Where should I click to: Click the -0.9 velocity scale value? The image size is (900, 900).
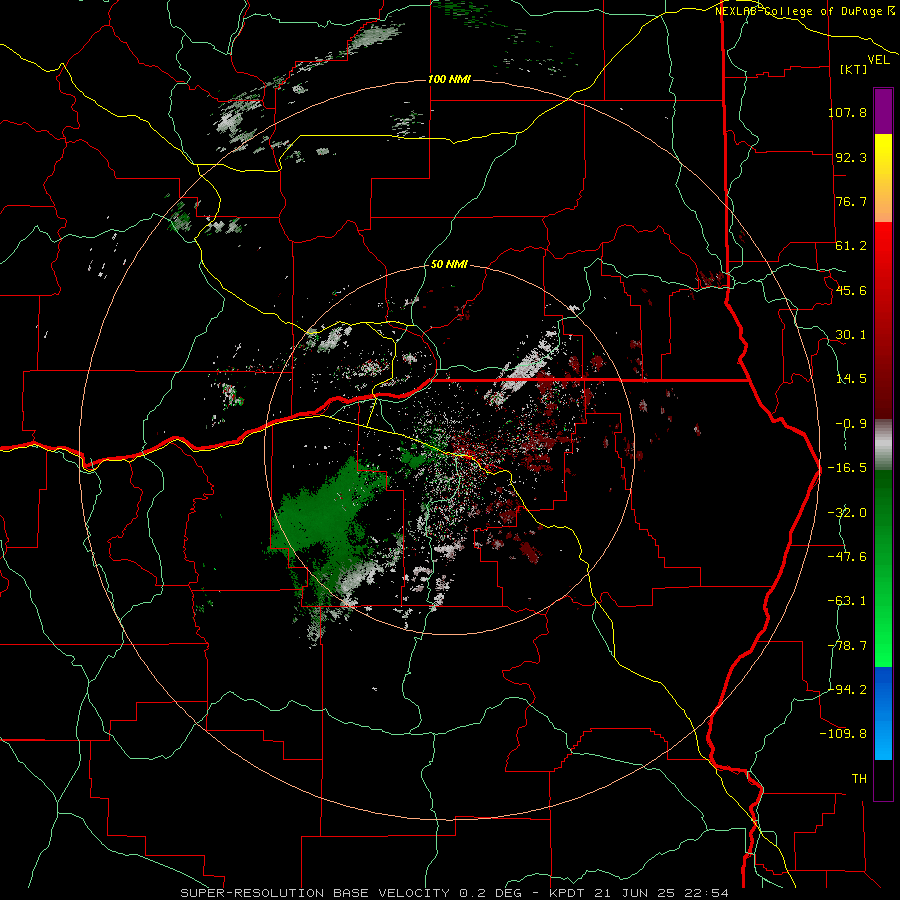[851, 424]
